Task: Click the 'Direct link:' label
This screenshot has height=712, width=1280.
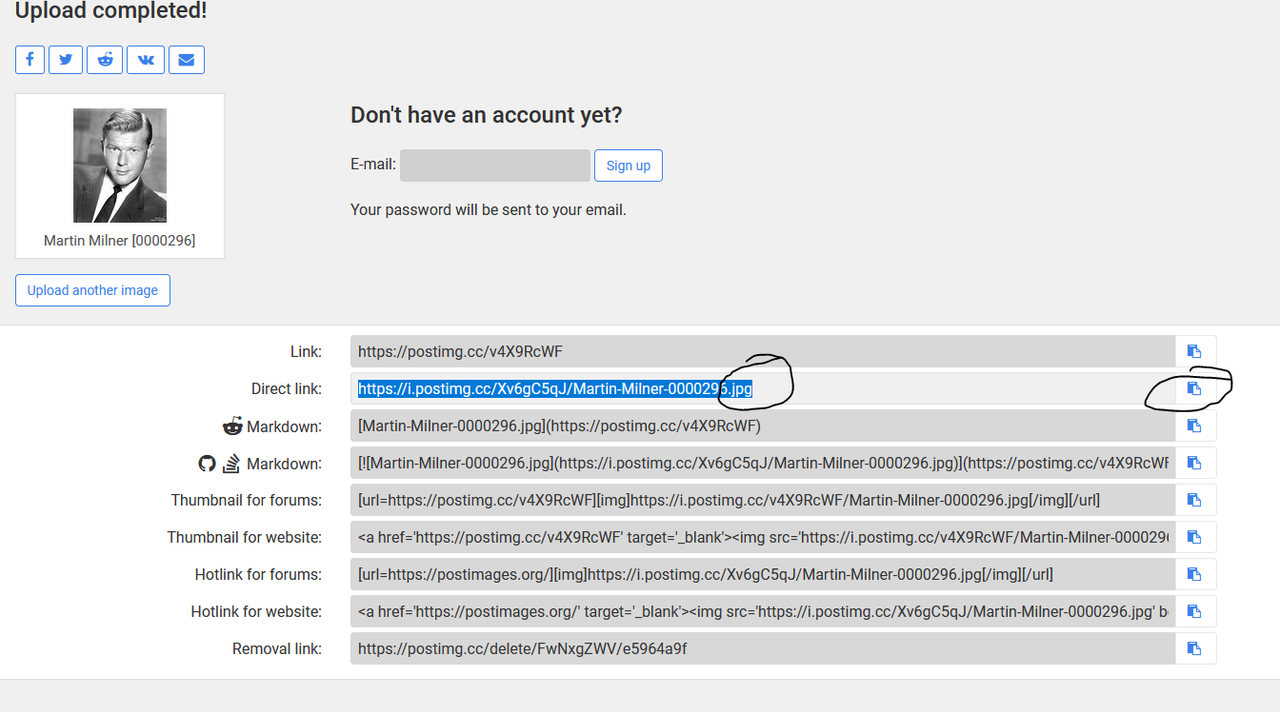Action: click(286, 388)
